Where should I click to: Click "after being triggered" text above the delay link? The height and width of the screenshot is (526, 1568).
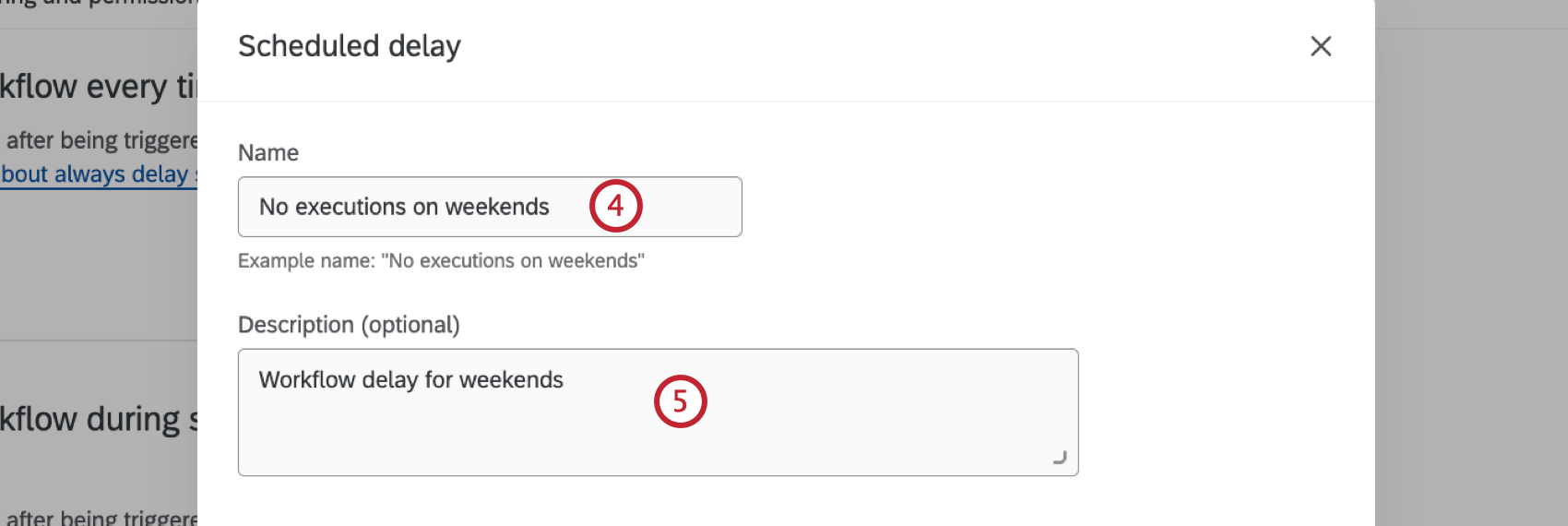[101, 140]
